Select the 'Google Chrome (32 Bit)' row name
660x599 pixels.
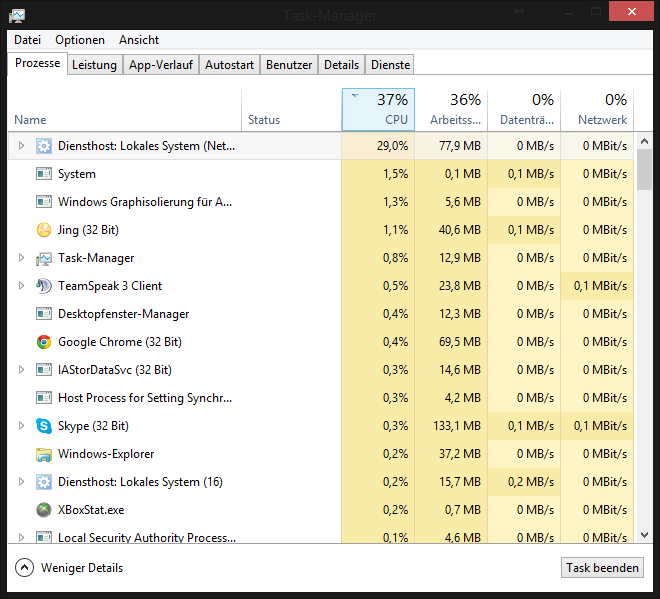tap(120, 342)
